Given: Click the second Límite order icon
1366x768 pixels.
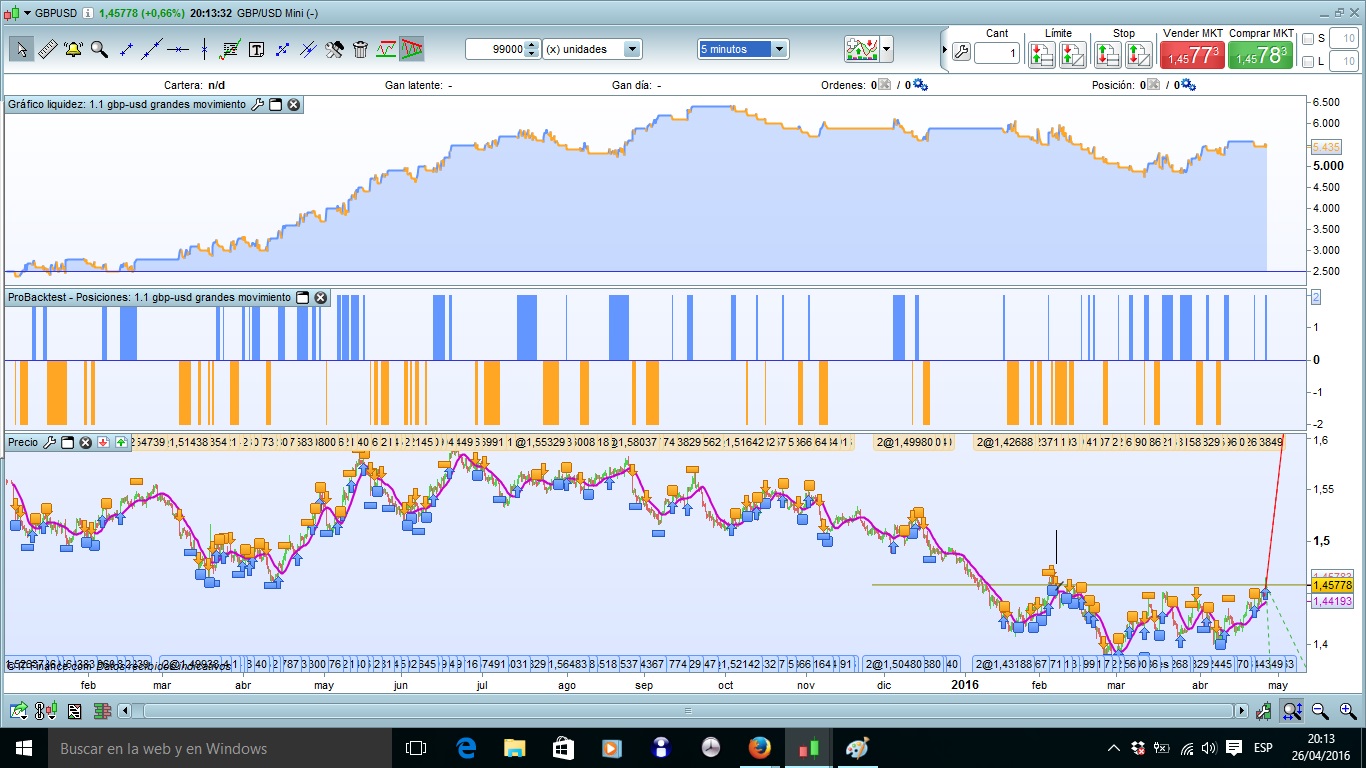Looking at the screenshot, I should (x=1073, y=54).
